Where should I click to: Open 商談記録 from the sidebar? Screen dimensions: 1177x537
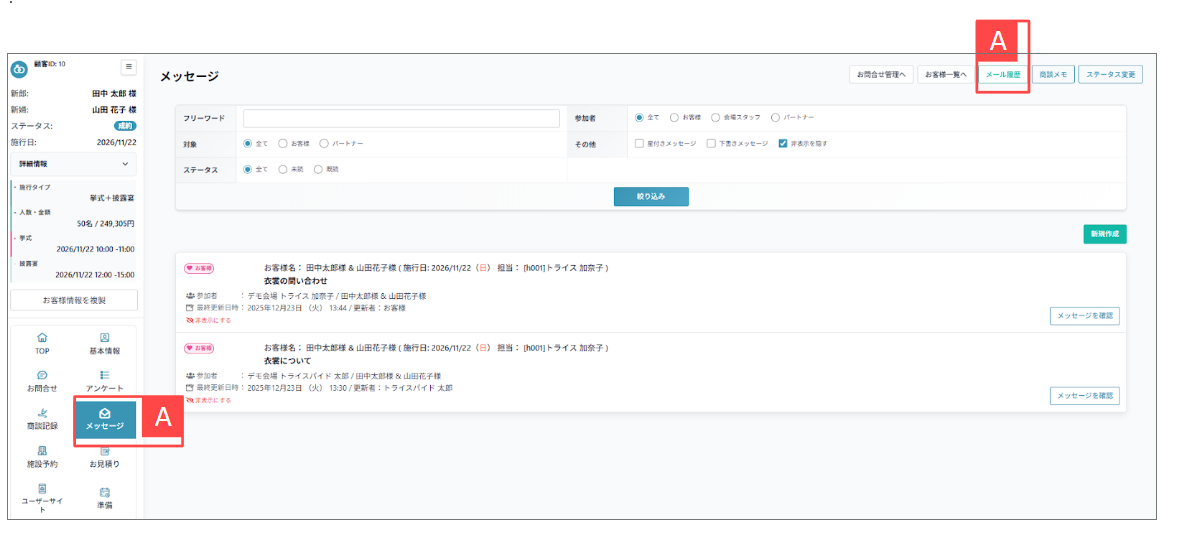pos(42,418)
